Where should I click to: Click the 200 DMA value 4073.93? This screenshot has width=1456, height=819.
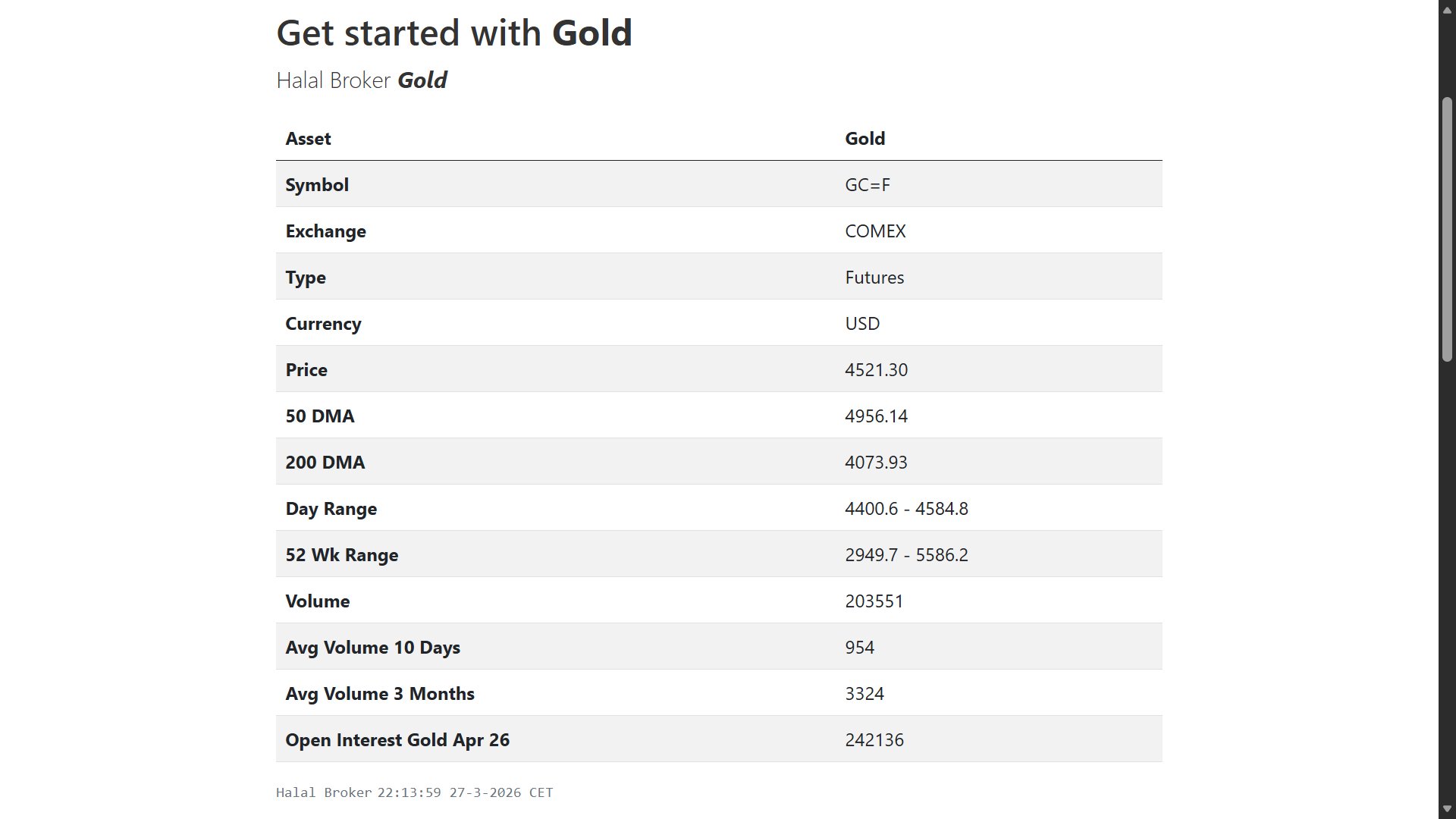tap(876, 463)
